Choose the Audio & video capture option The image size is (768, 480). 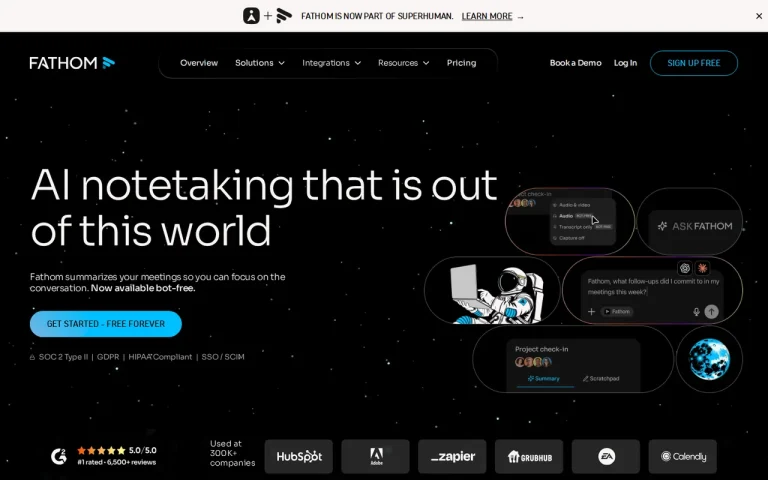(571, 205)
